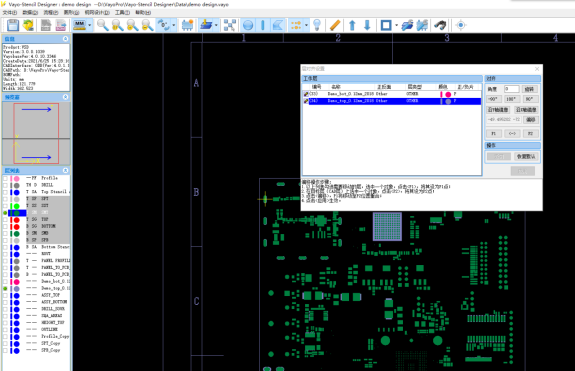Image resolution: width=575 pixels, height=371 pixels.
Task: Click the angle input field in dialog
Action: pyautogui.click(x=512, y=89)
